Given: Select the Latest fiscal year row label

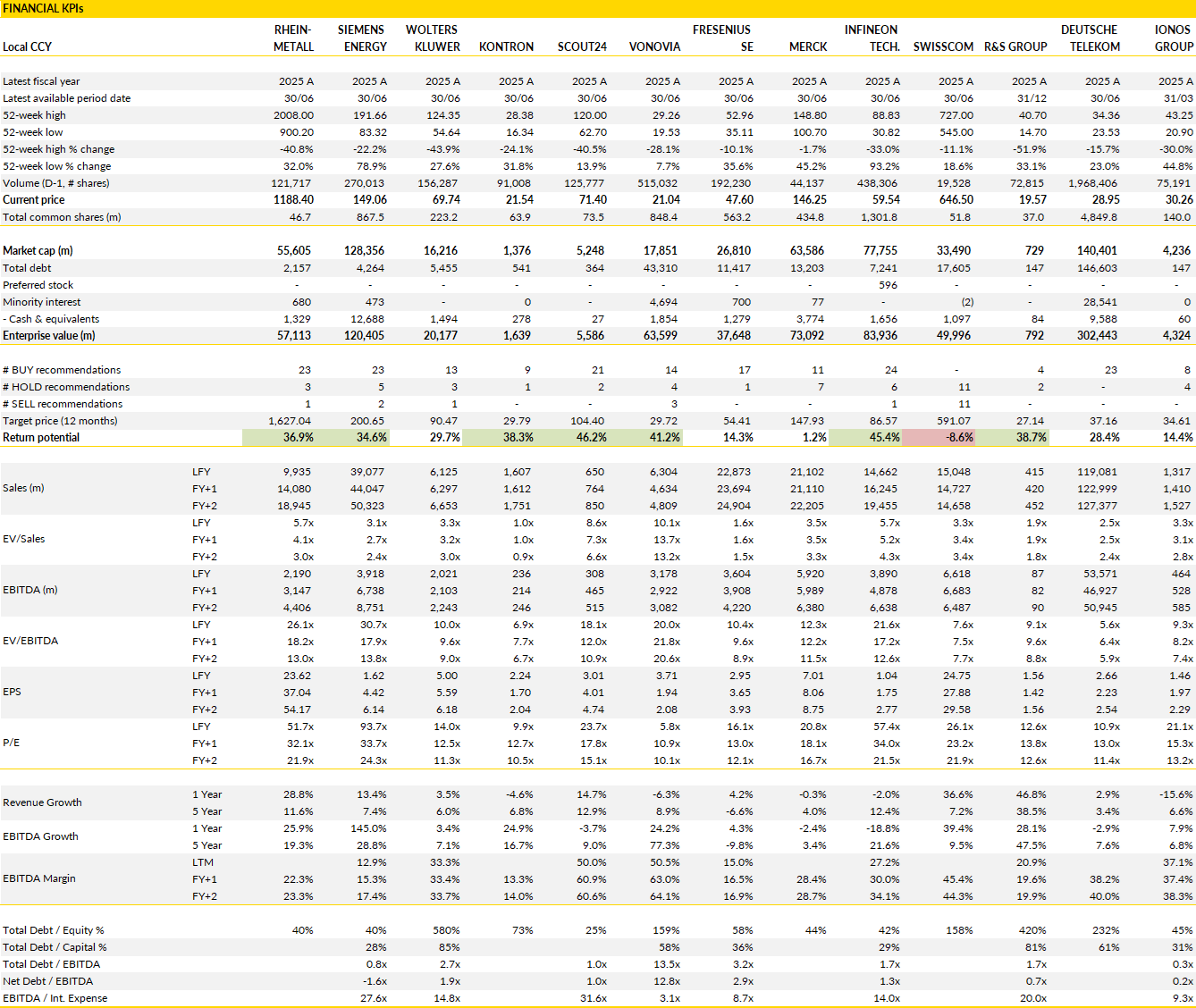Looking at the screenshot, I should tap(41, 81).
